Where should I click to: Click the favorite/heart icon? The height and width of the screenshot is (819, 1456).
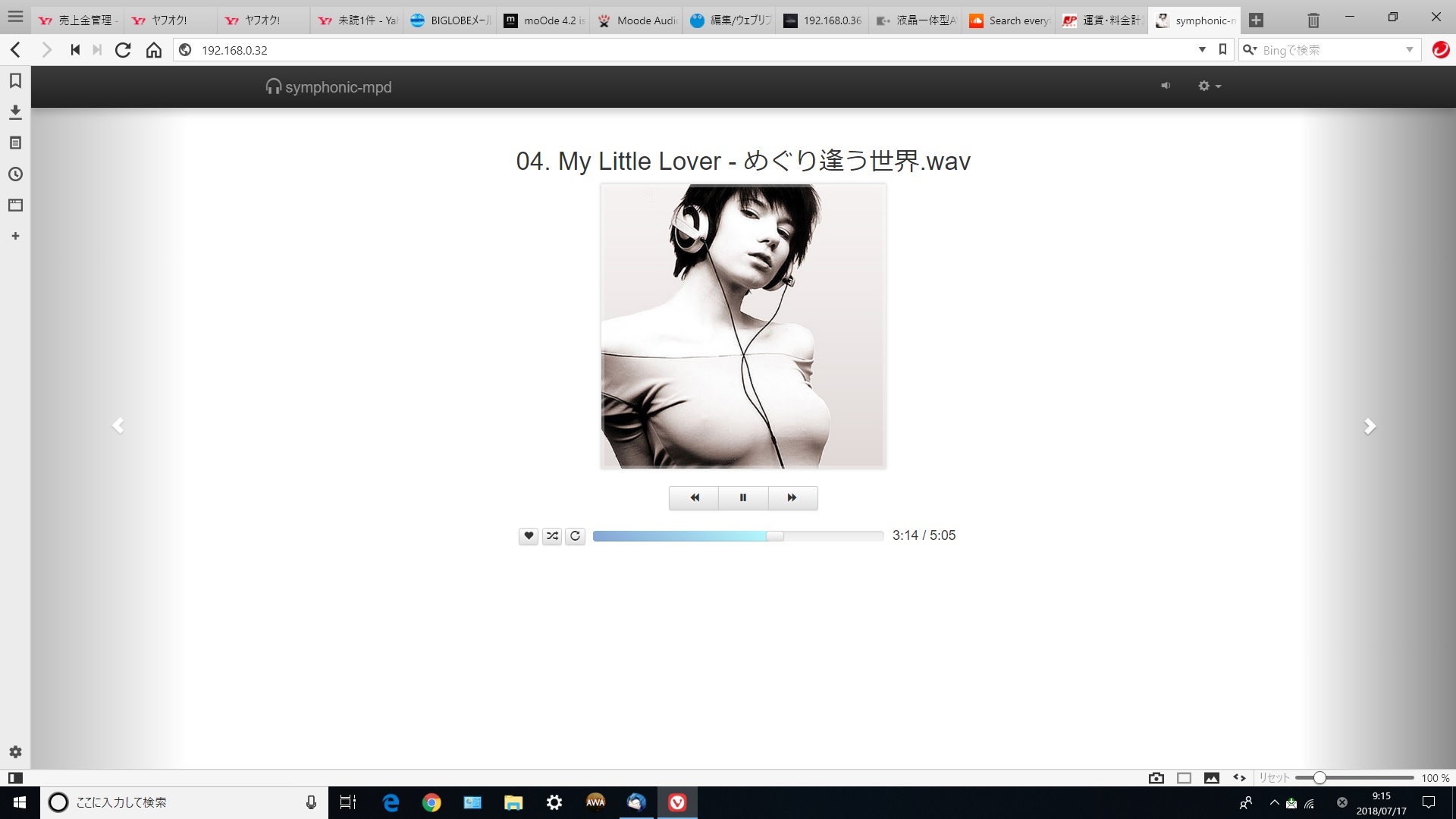pos(529,536)
